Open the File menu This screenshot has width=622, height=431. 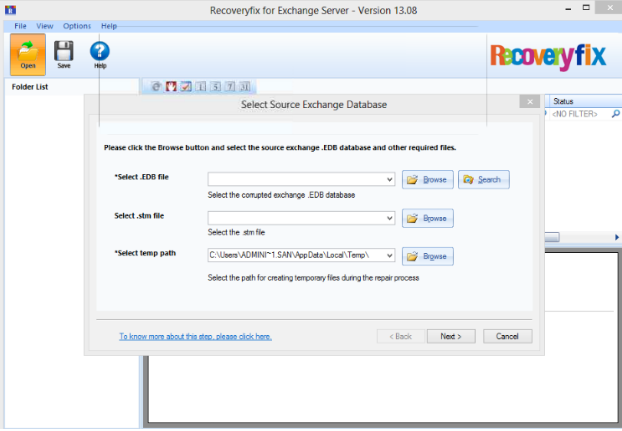(x=20, y=26)
